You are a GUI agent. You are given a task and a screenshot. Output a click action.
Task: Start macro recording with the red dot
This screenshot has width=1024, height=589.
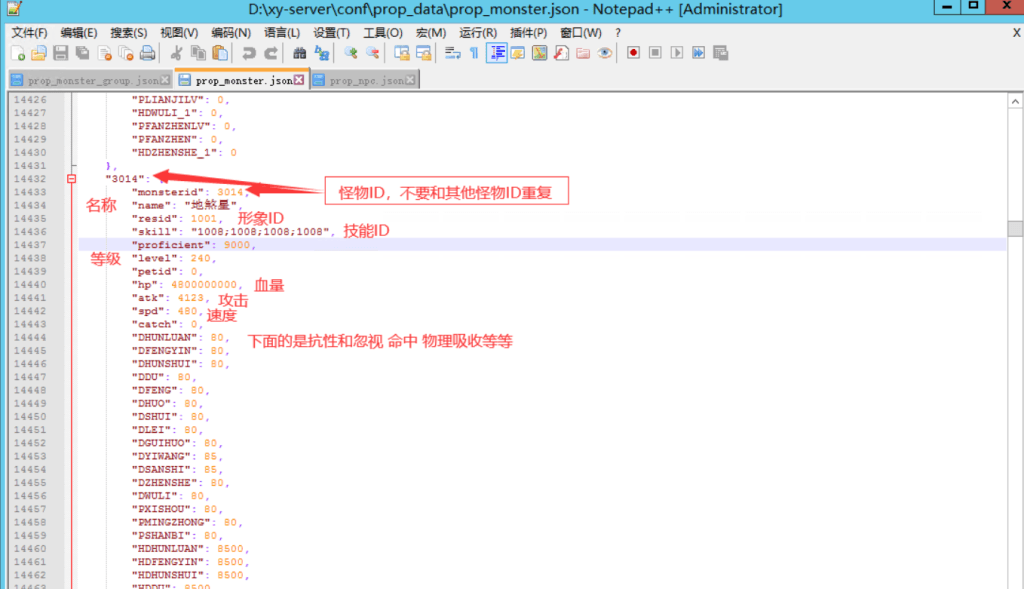(x=633, y=53)
